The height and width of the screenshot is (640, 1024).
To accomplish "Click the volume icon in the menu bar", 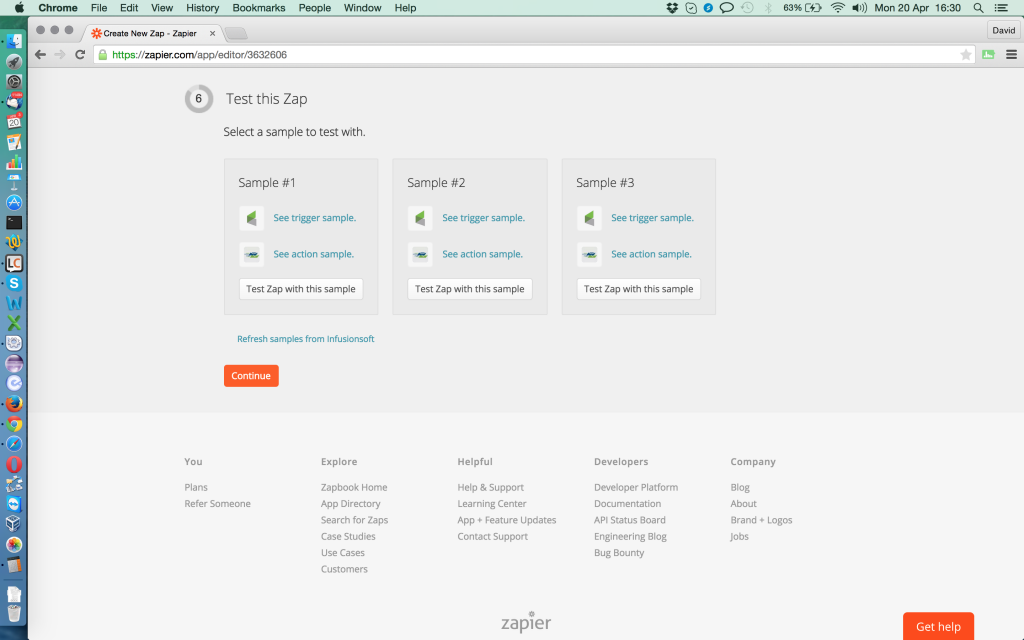I will pyautogui.click(x=859, y=8).
